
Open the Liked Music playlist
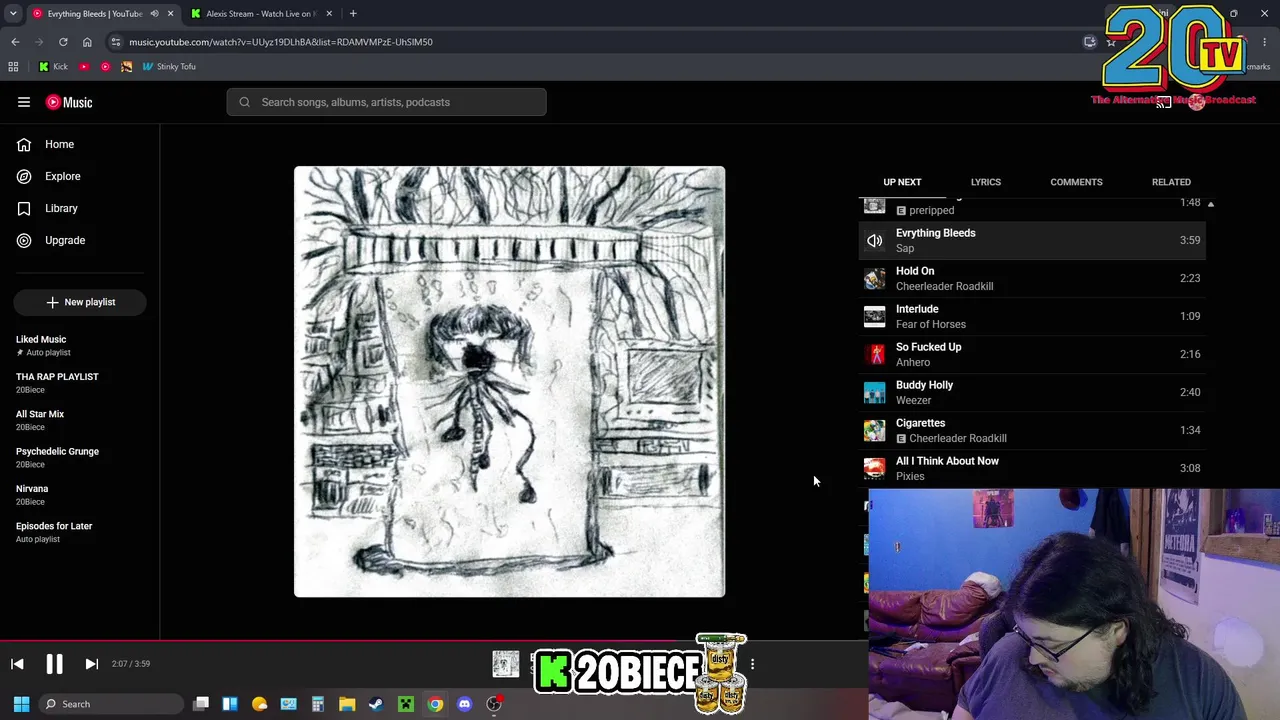[x=80, y=345]
